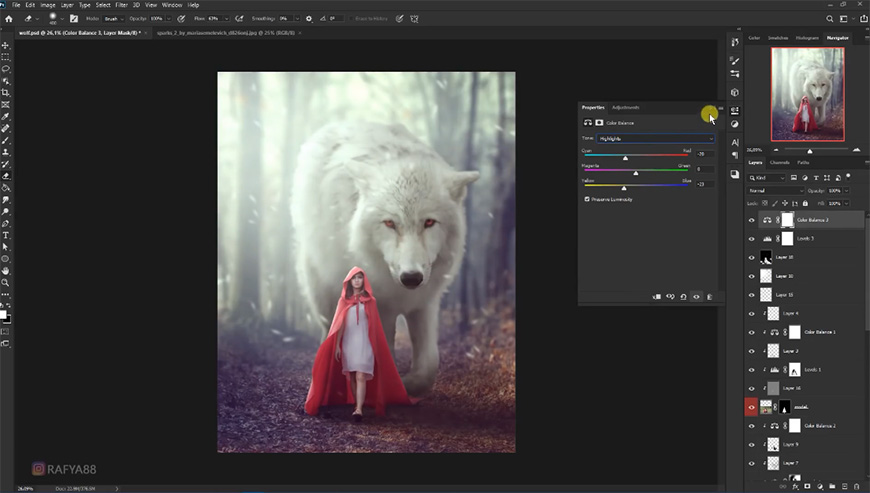Open the brush preset picker dropdown
The width and height of the screenshot is (870, 493).
[62, 19]
